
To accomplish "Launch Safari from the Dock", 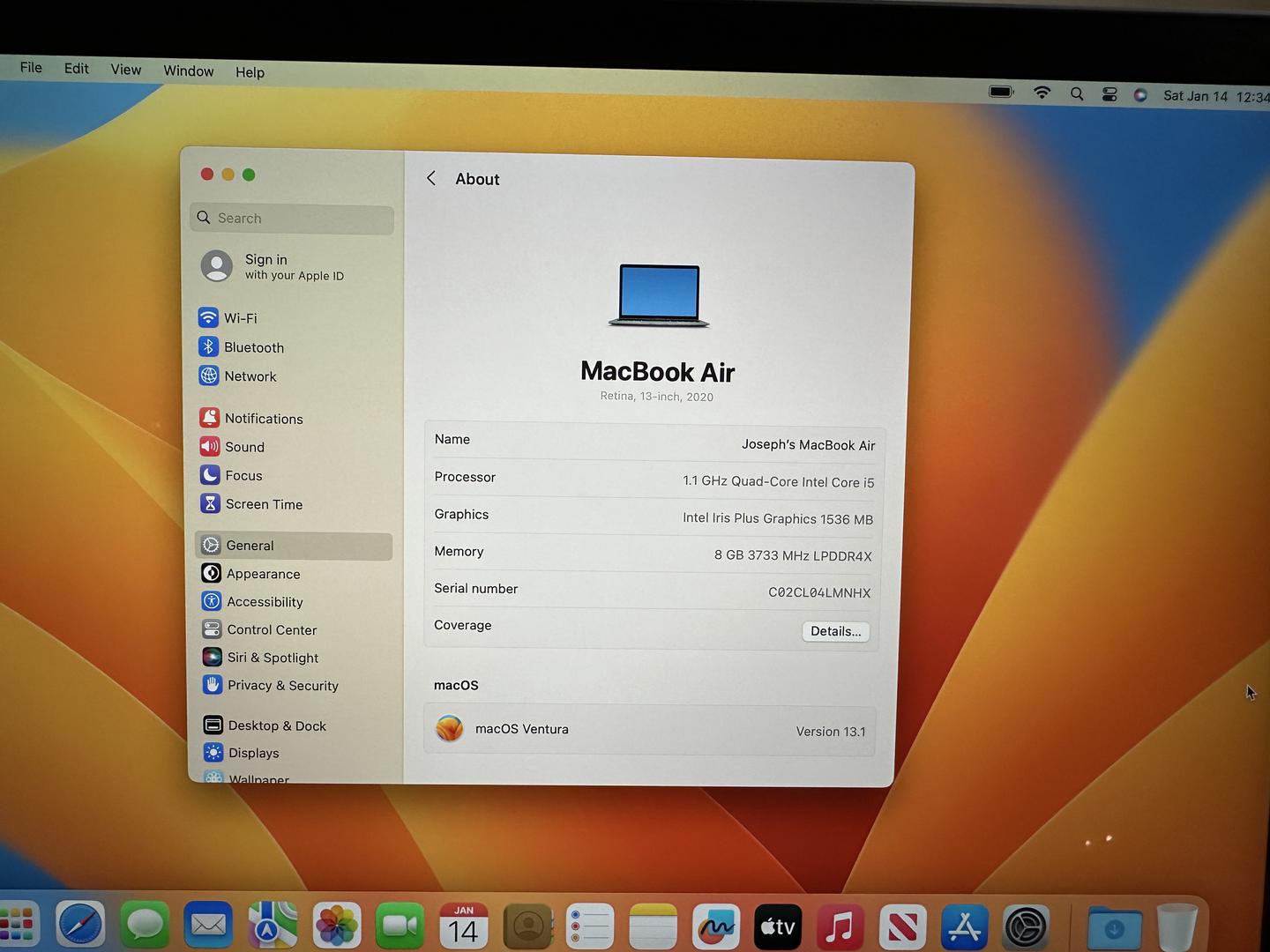I will click(x=80, y=926).
